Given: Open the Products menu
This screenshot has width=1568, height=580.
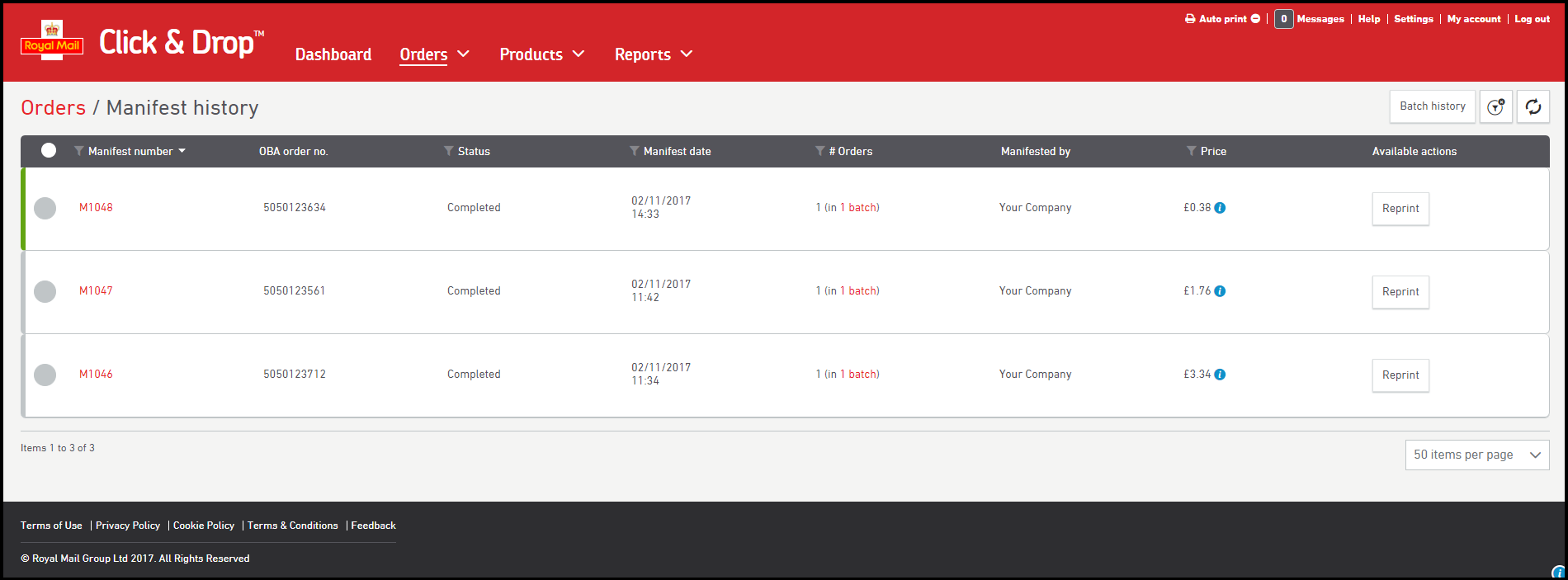Looking at the screenshot, I should 541,54.
